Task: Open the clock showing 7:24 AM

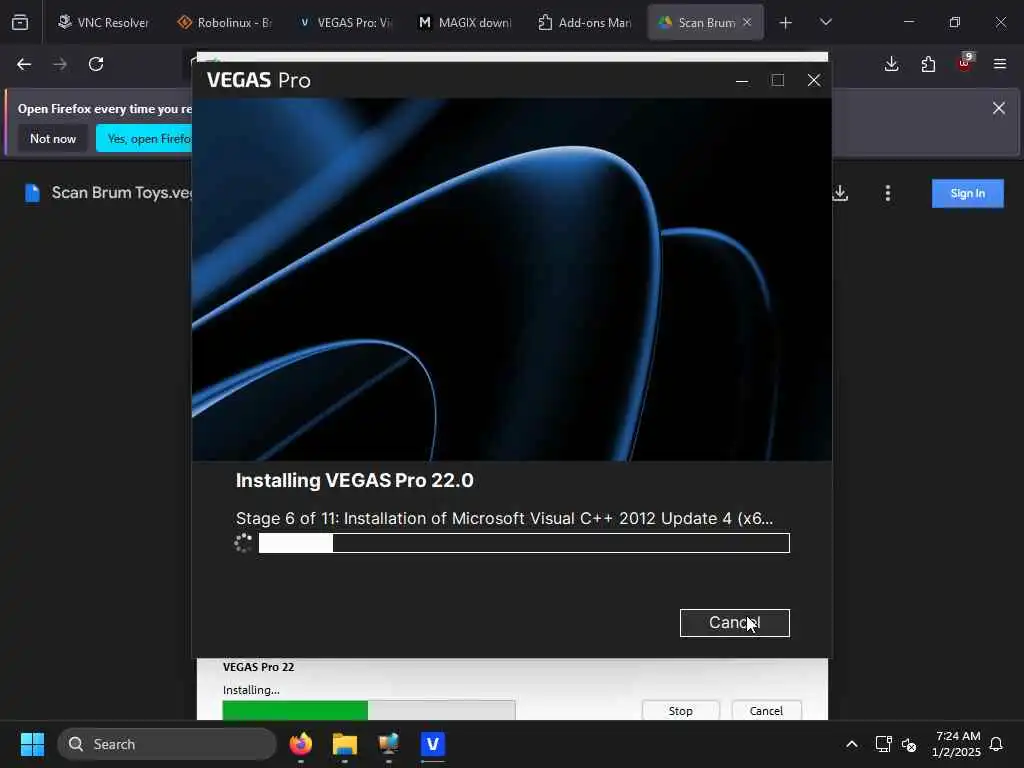Action: tap(957, 744)
